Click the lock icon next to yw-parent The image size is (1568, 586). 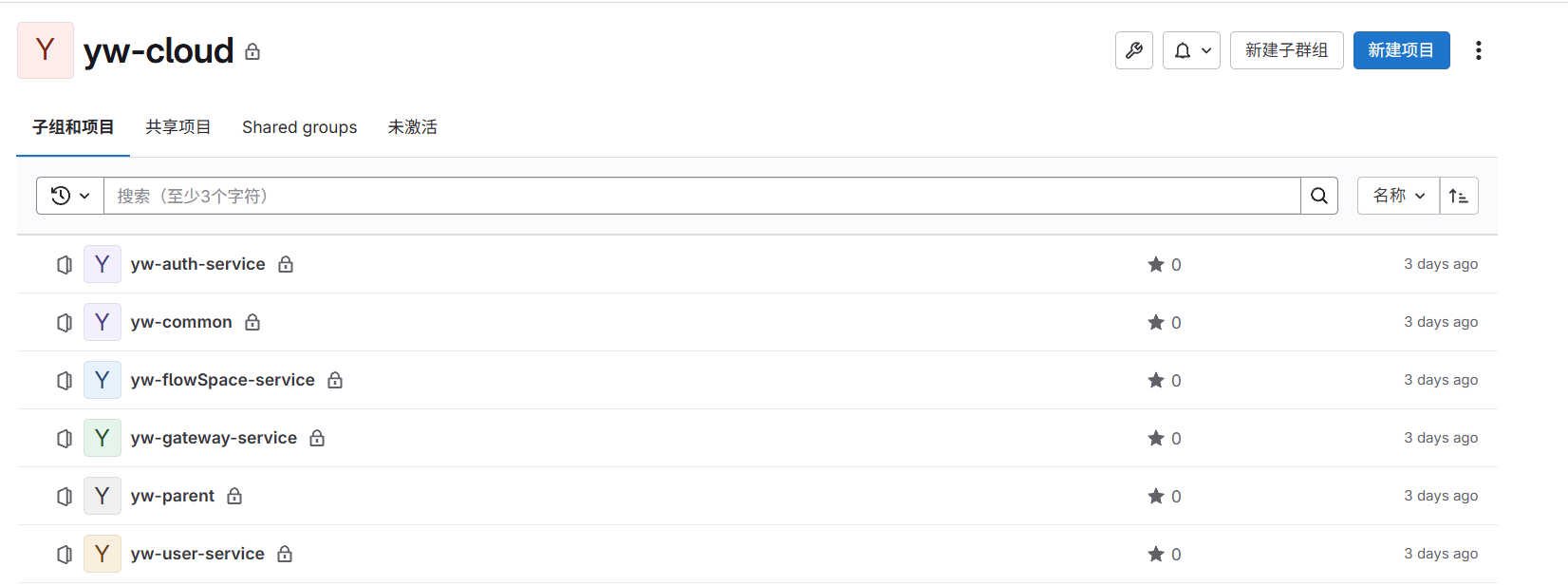pyautogui.click(x=234, y=496)
